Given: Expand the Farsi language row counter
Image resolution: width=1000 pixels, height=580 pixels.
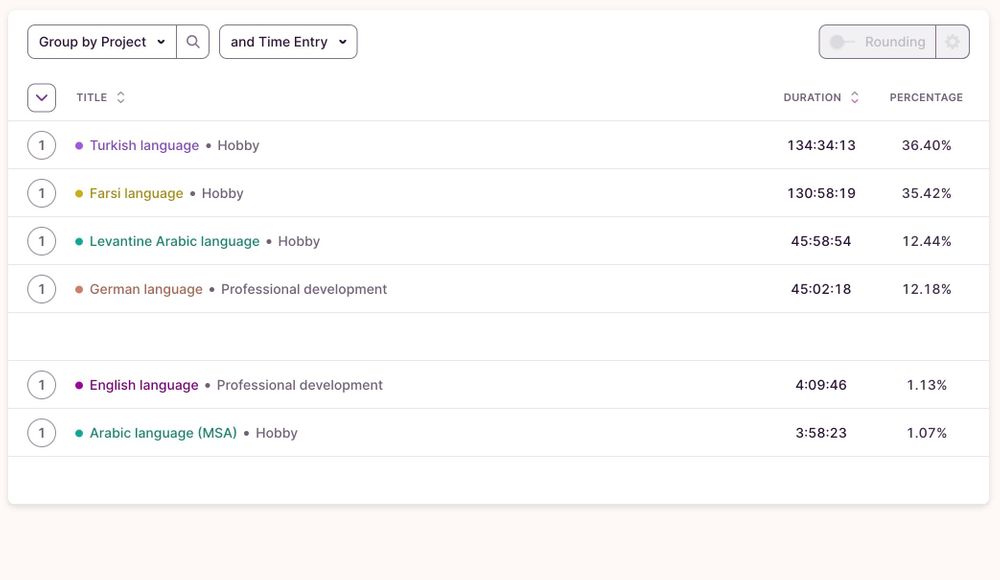Looking at the screenshot, I should [x=41, y=193].
